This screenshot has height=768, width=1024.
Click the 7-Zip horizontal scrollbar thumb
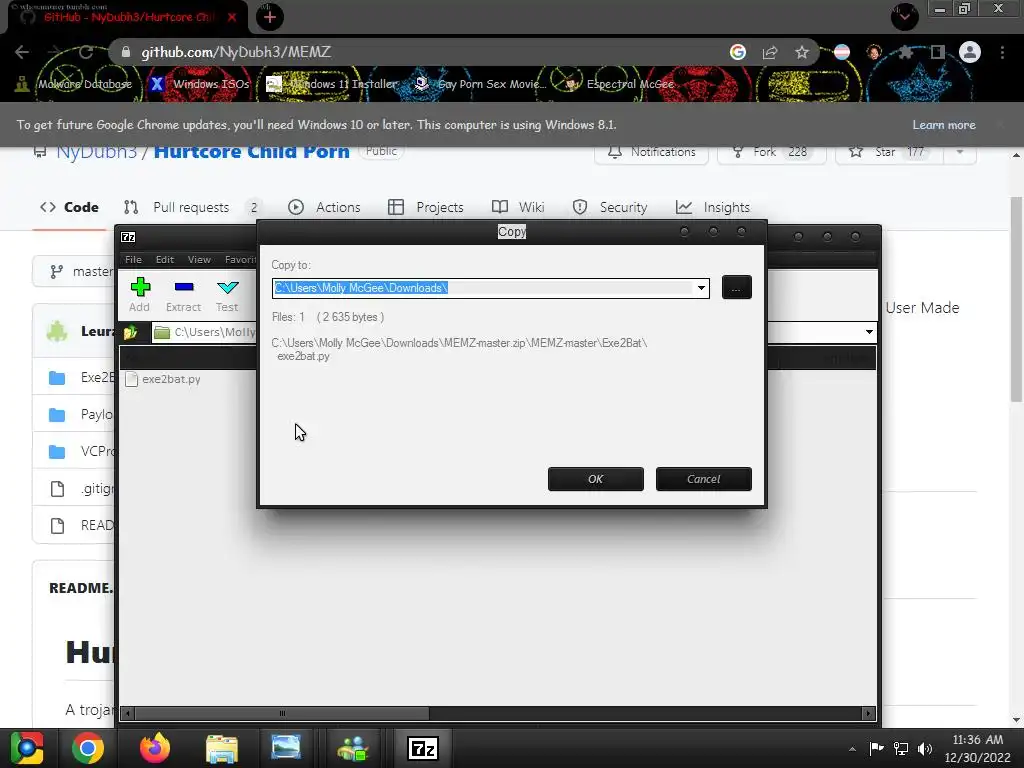tap(282, 713)
